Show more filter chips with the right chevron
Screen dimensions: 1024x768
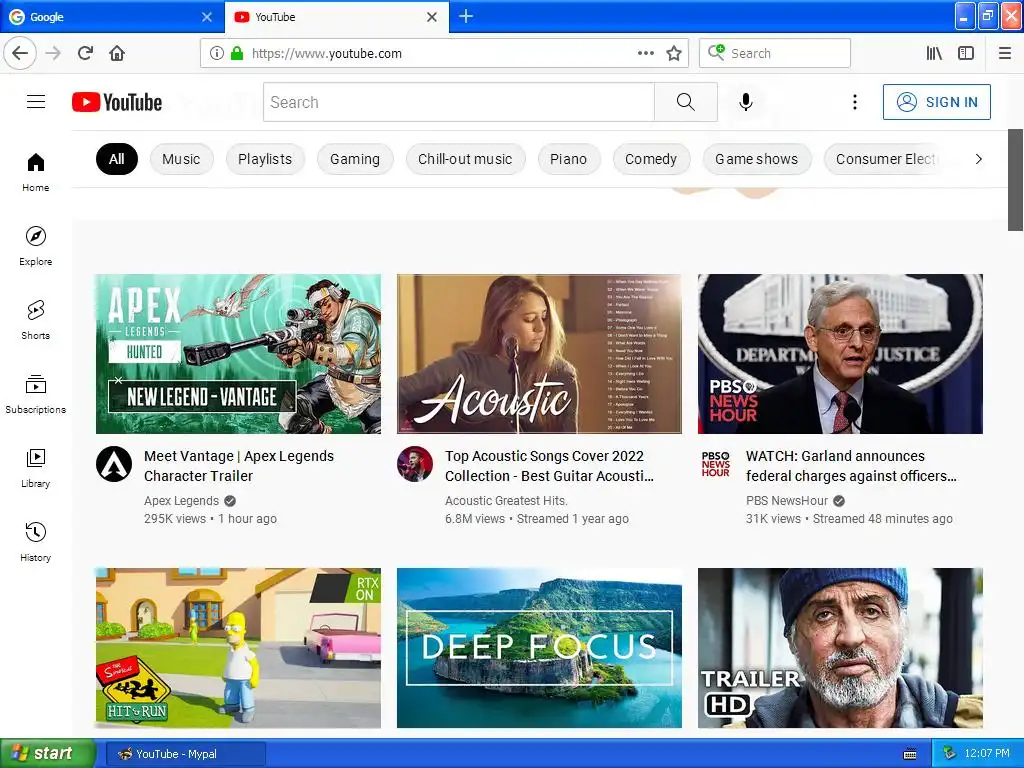[x=978, y=159]
